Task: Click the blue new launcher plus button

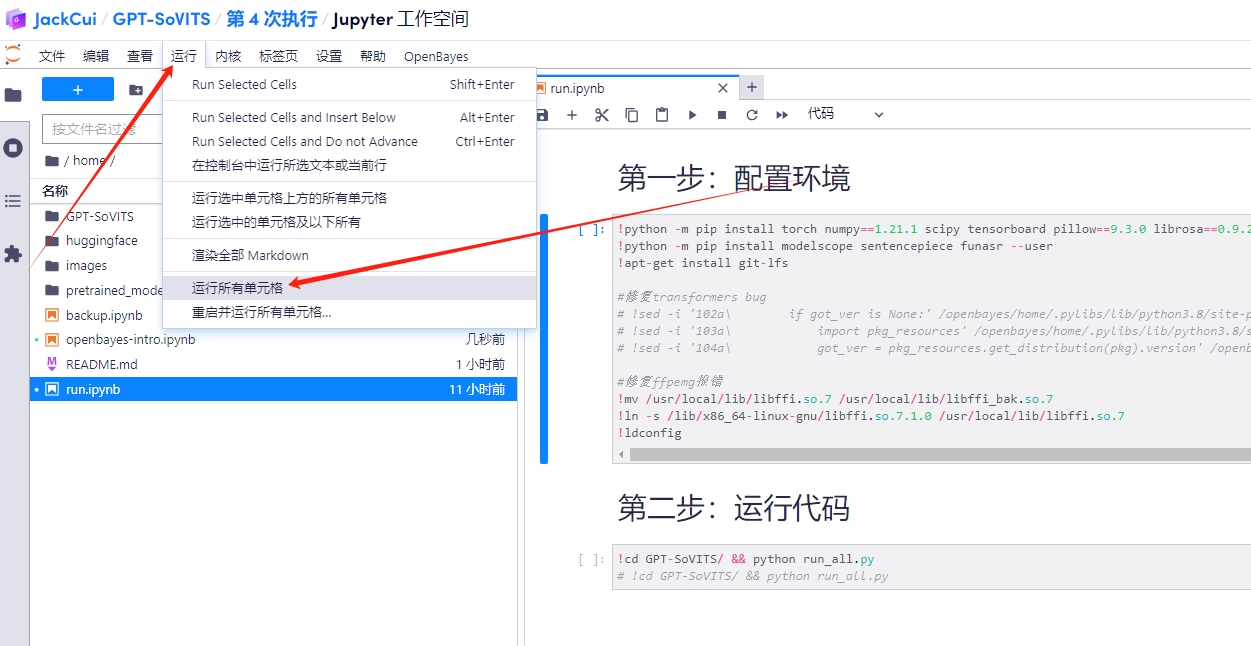Action: pyautogui.click(x=78, y=90)
